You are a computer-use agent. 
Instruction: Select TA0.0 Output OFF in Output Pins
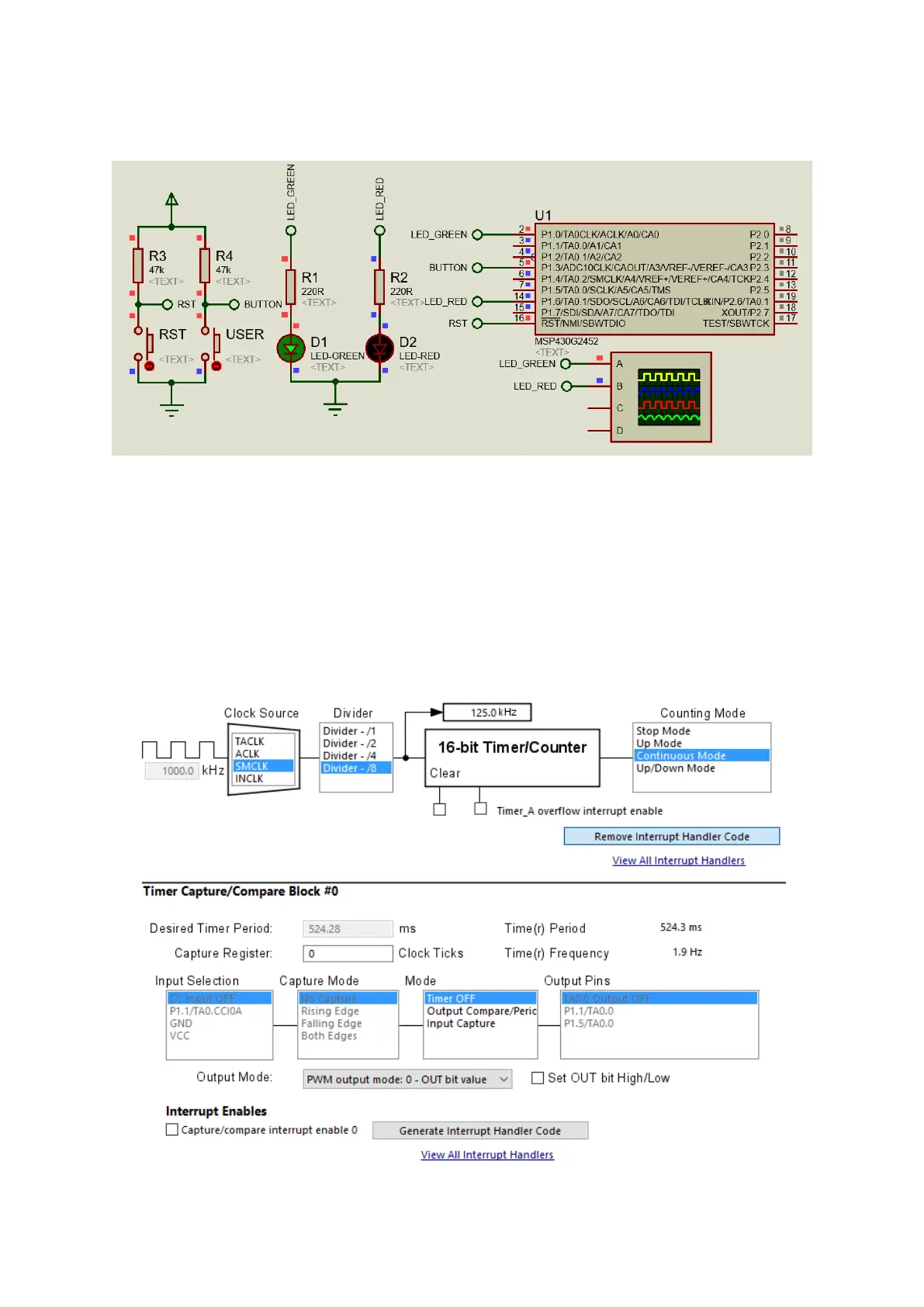659,999
